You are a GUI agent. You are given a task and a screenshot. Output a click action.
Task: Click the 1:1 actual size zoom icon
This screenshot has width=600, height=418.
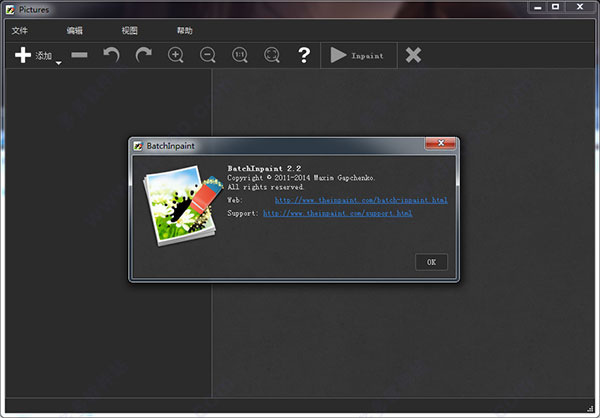pos(240,55)
